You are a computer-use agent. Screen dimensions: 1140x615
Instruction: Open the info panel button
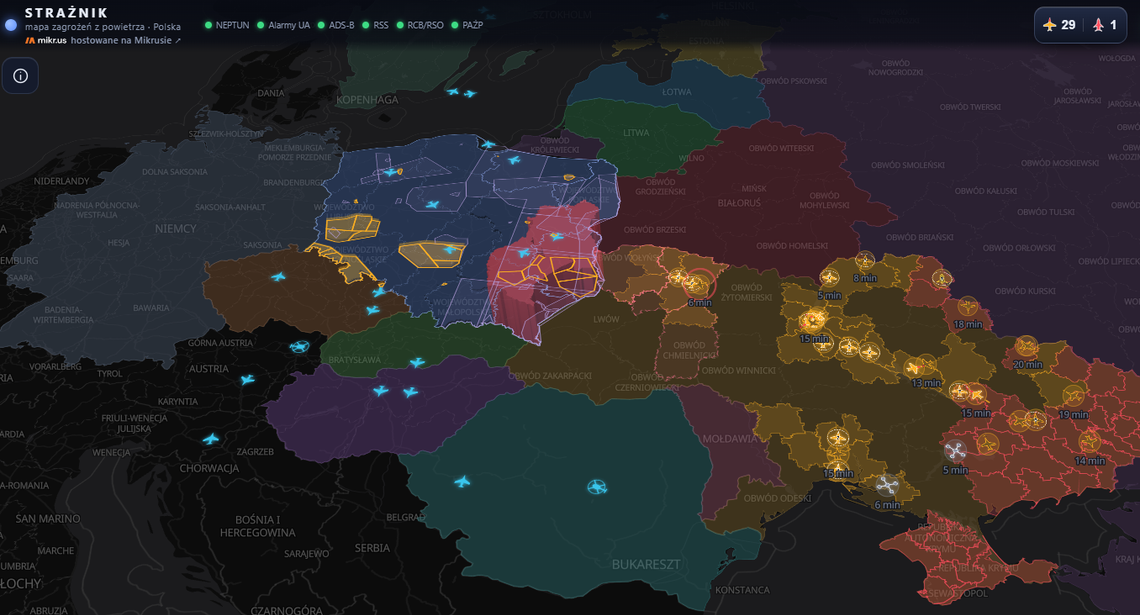20,76
